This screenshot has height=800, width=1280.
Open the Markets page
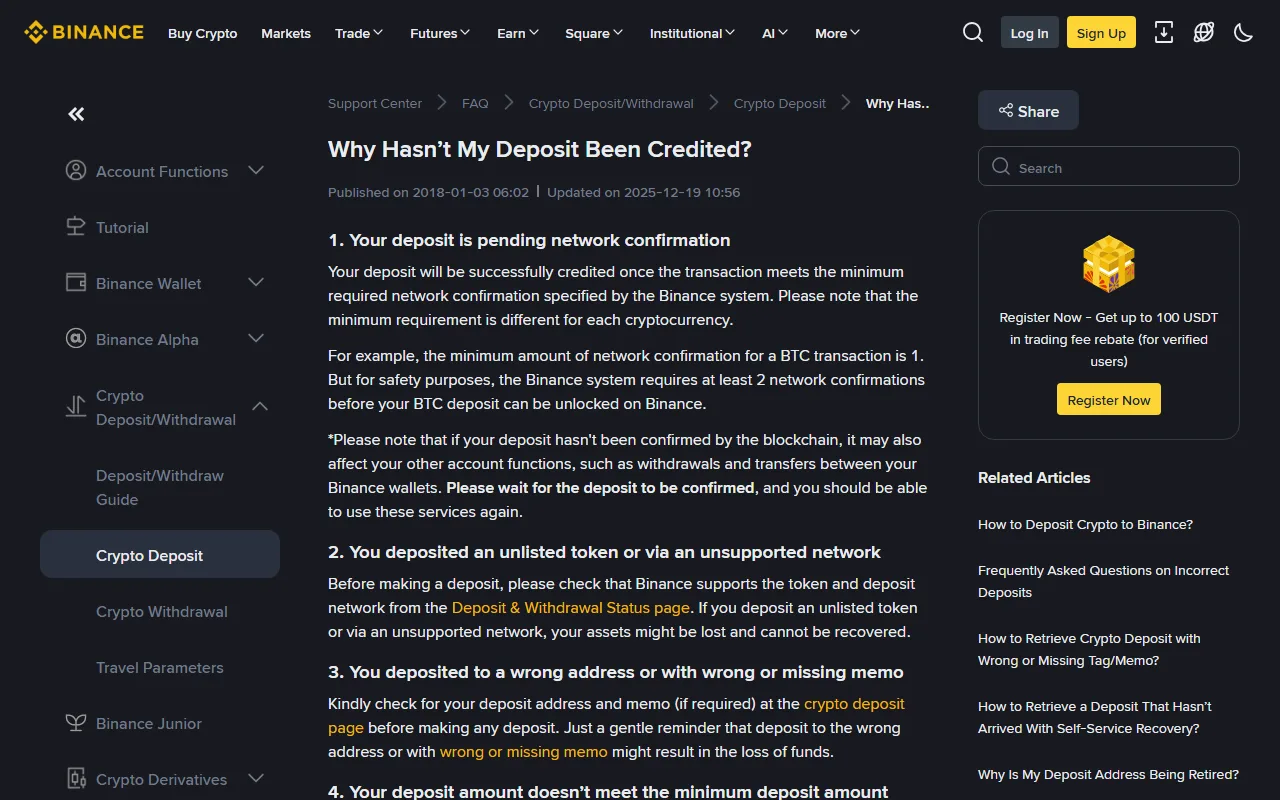coord(286,33)
